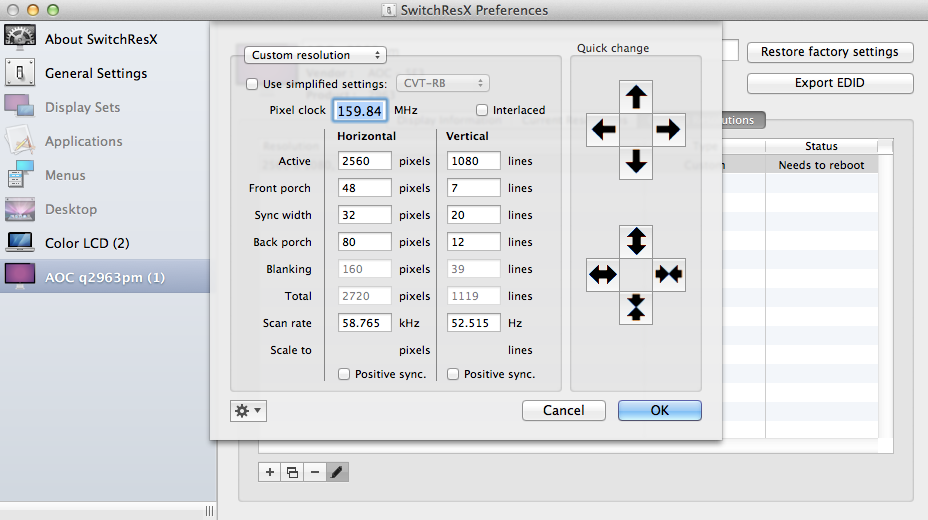
Task: Open General Settings in sidebar
Action: pyautogui.click(x=105, y=73)
